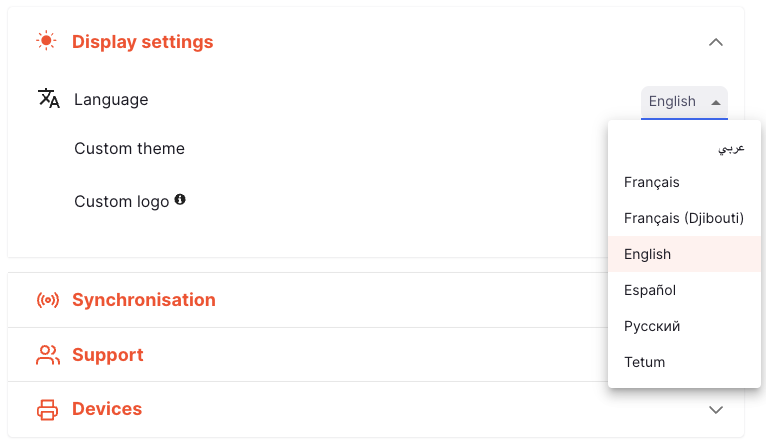Click the printer icon beside Devices
Image resolution: width=766 pixels, height=441 pixels.
pos(47,409)
